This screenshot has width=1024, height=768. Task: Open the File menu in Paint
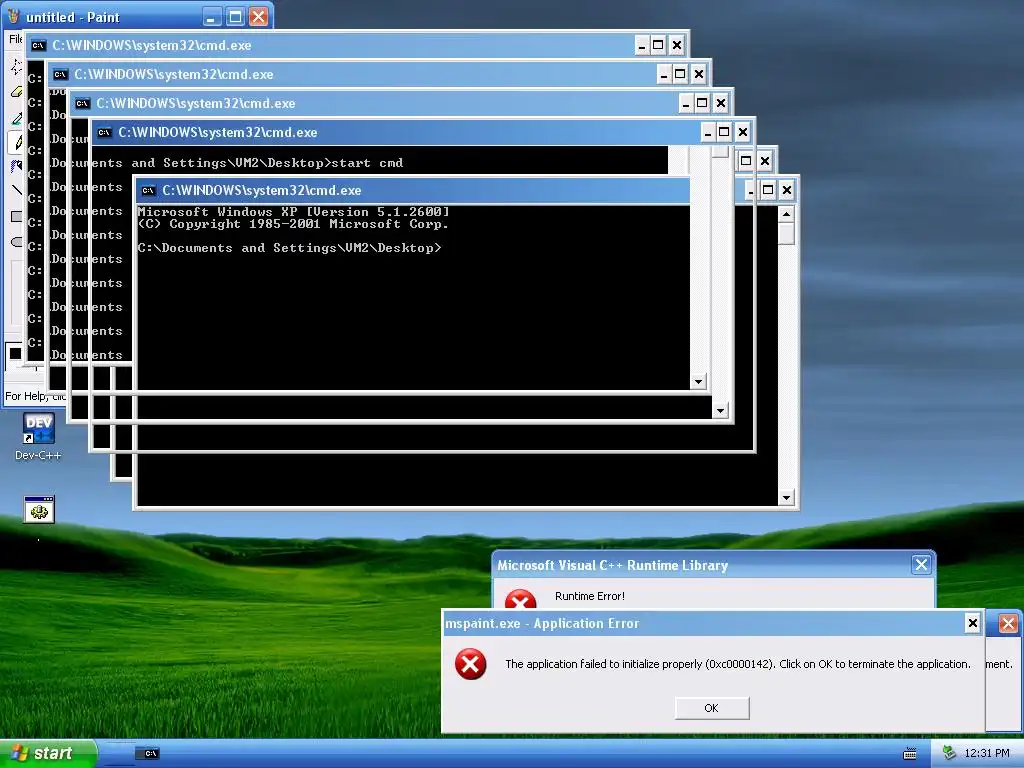tap(15, 39)
